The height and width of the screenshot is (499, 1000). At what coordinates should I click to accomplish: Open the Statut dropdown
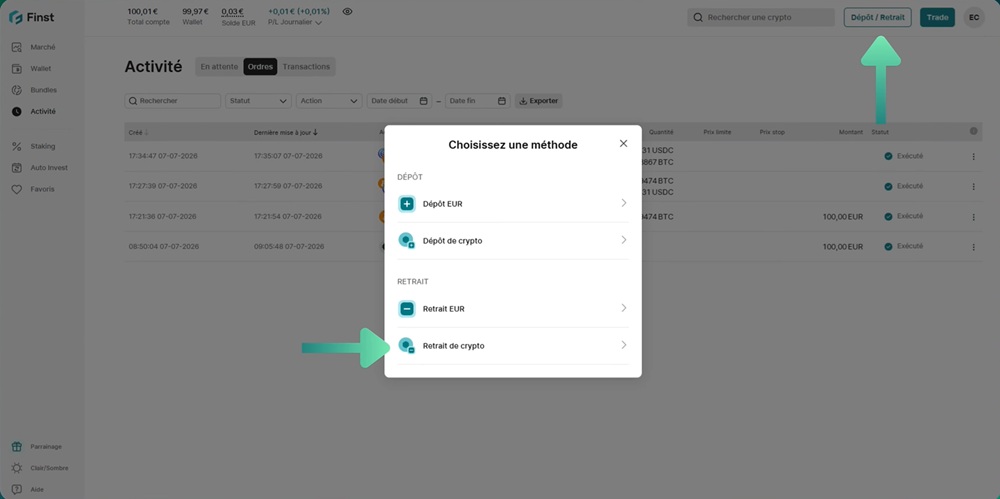tap(258, 101)
